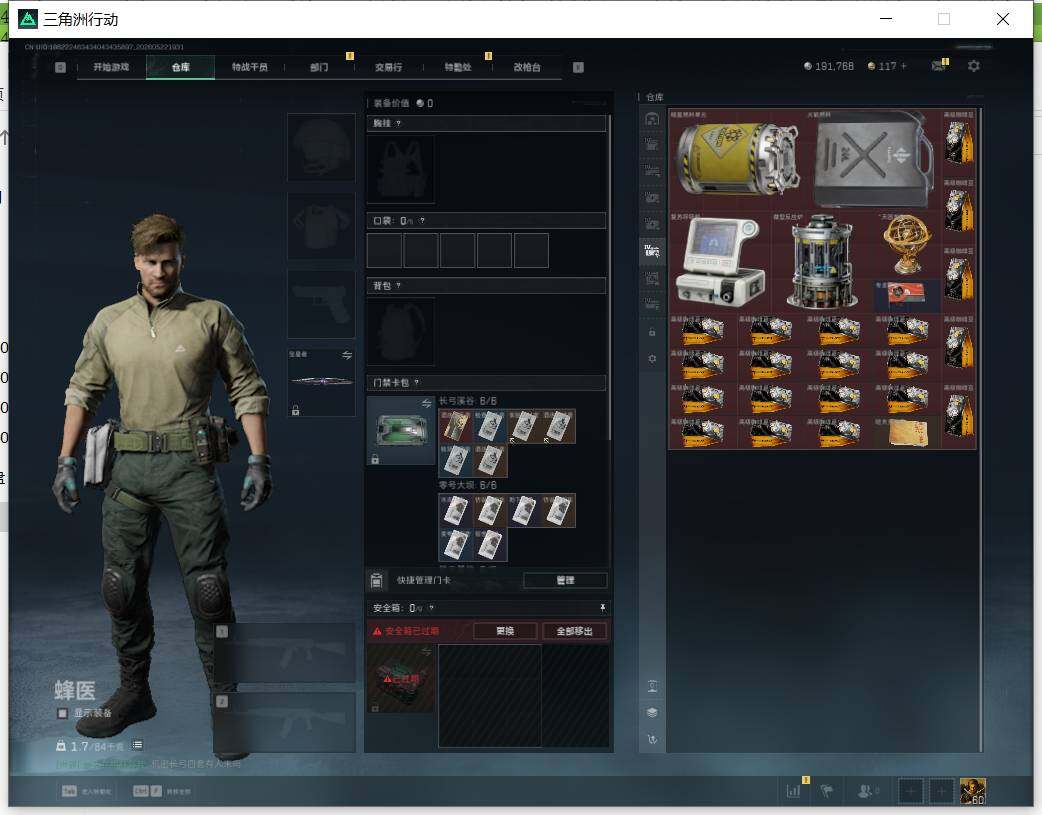1042x815 pixels.
Task: Select the highlighted active warehouse sidebar tab
Action: point(652,251)
